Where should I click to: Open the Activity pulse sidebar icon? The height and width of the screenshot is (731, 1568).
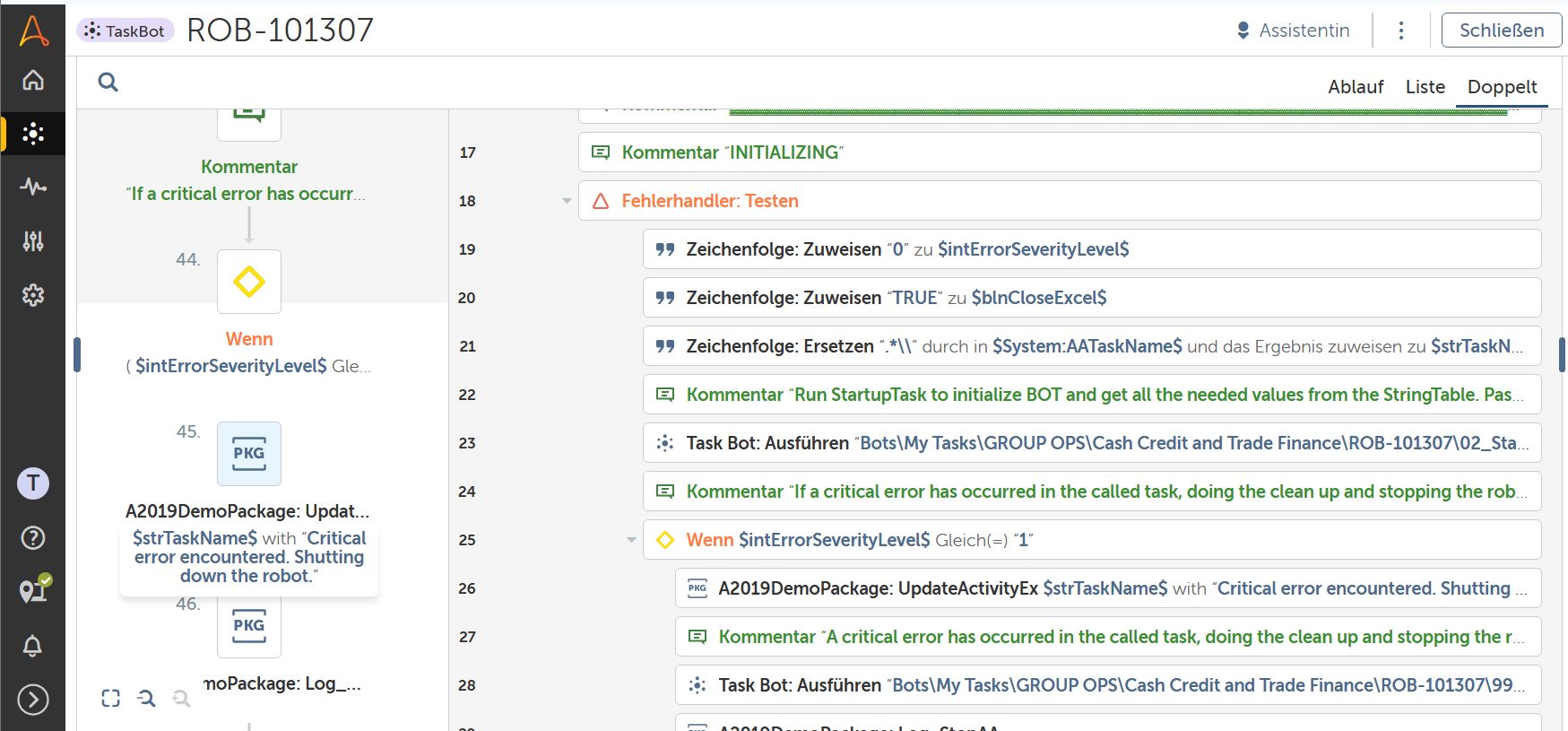click(33, 187)
